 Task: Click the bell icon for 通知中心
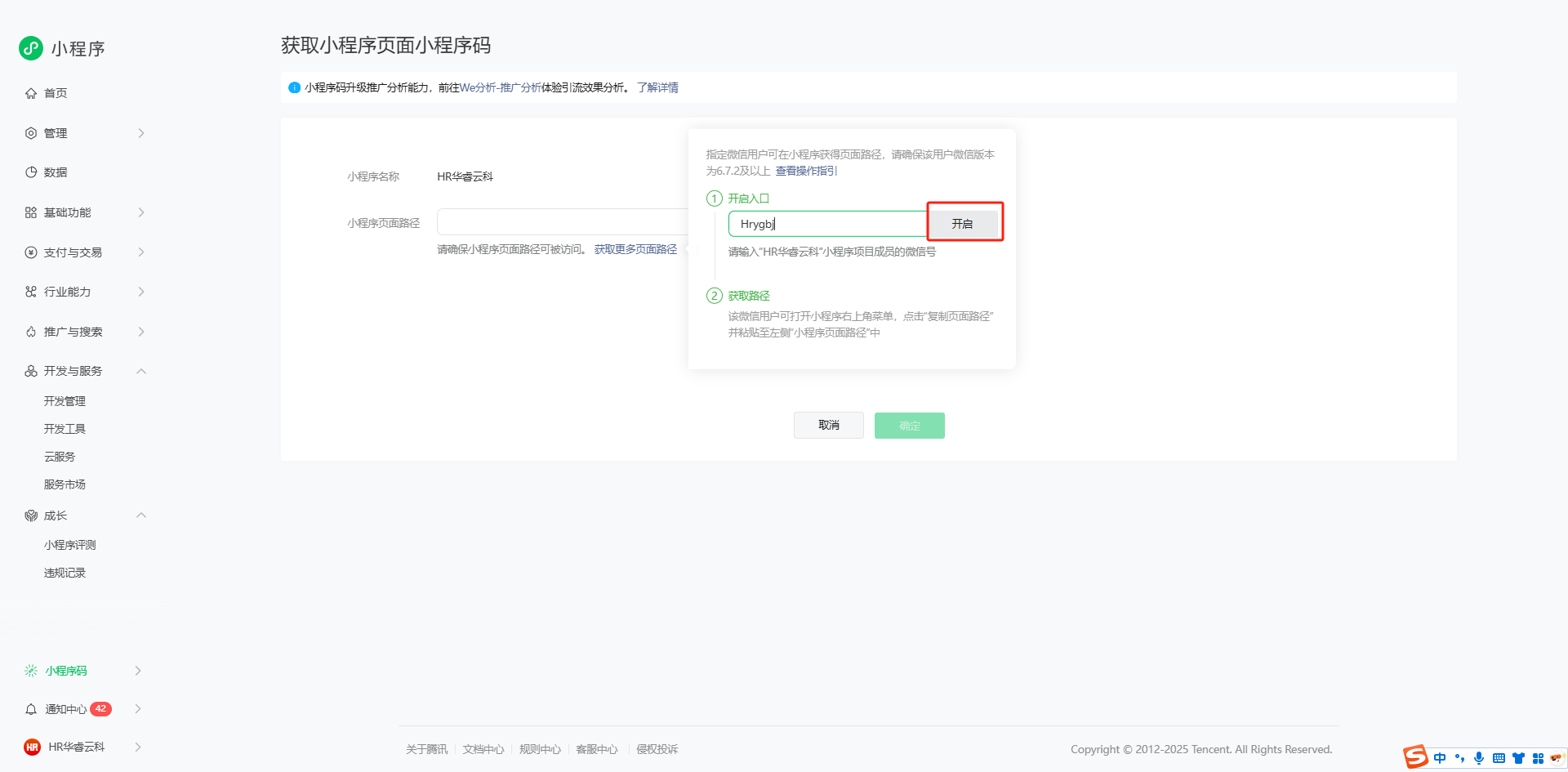coord(31,709)
